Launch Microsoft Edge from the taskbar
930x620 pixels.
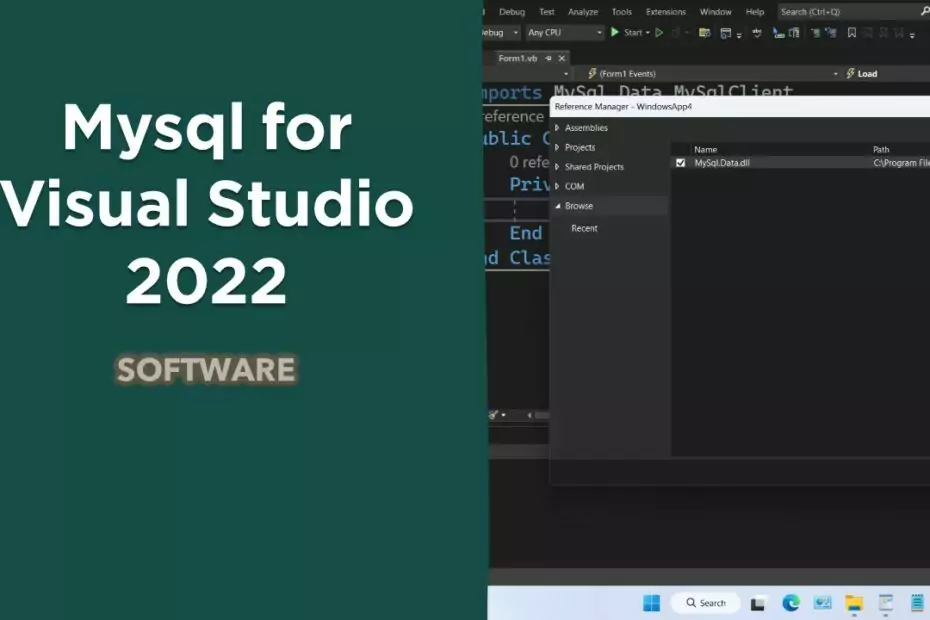[x=791, y=603]
